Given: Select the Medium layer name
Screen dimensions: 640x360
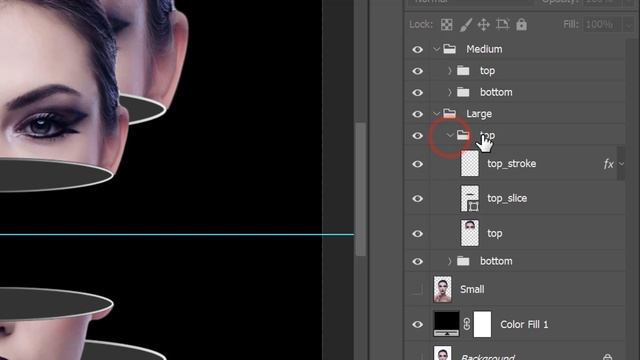Looking at the screenshot, I should pos(484,49).
